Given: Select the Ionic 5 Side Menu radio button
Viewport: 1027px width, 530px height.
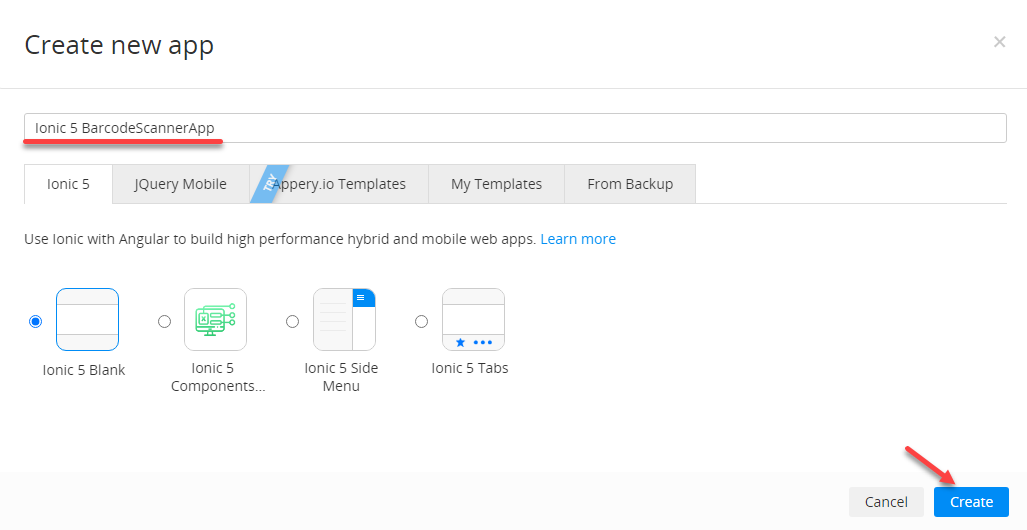Looking at the screenshot, I should click(x=293, y=322).
